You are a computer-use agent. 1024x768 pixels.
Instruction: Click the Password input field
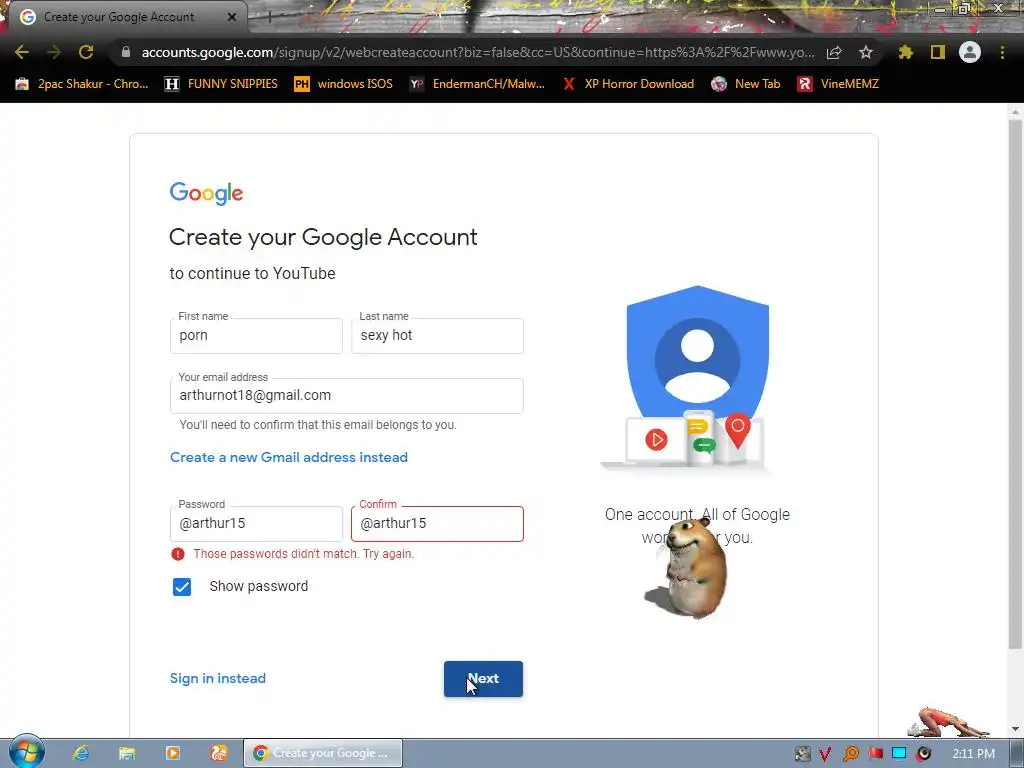coord(256,524)
